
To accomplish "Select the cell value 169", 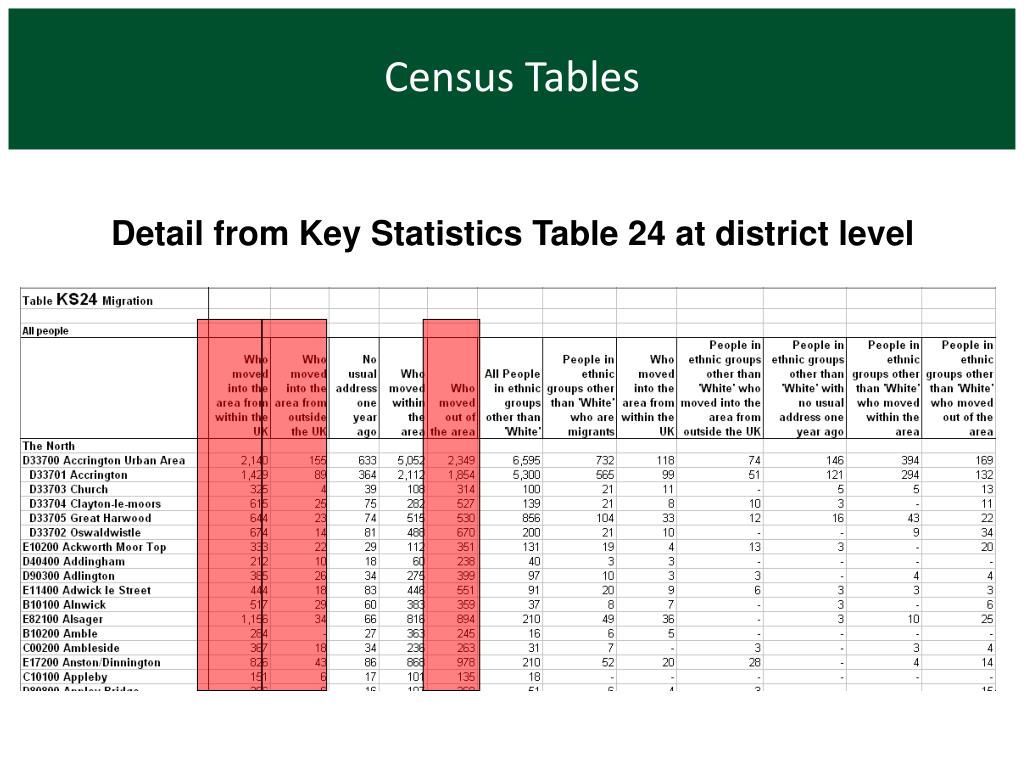I will [984, 460].
